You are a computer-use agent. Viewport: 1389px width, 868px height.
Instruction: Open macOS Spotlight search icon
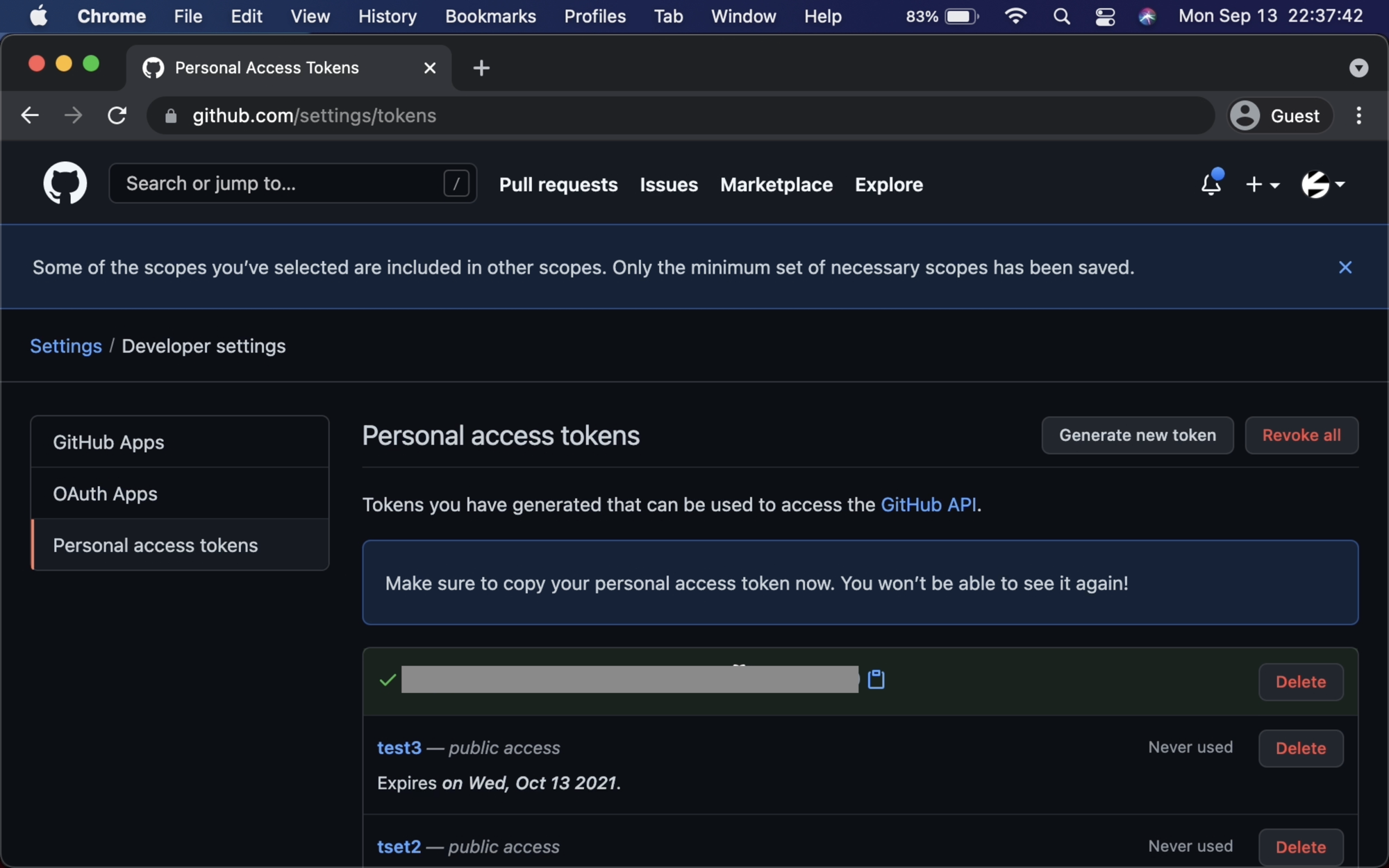click(x=1061, y=16)
